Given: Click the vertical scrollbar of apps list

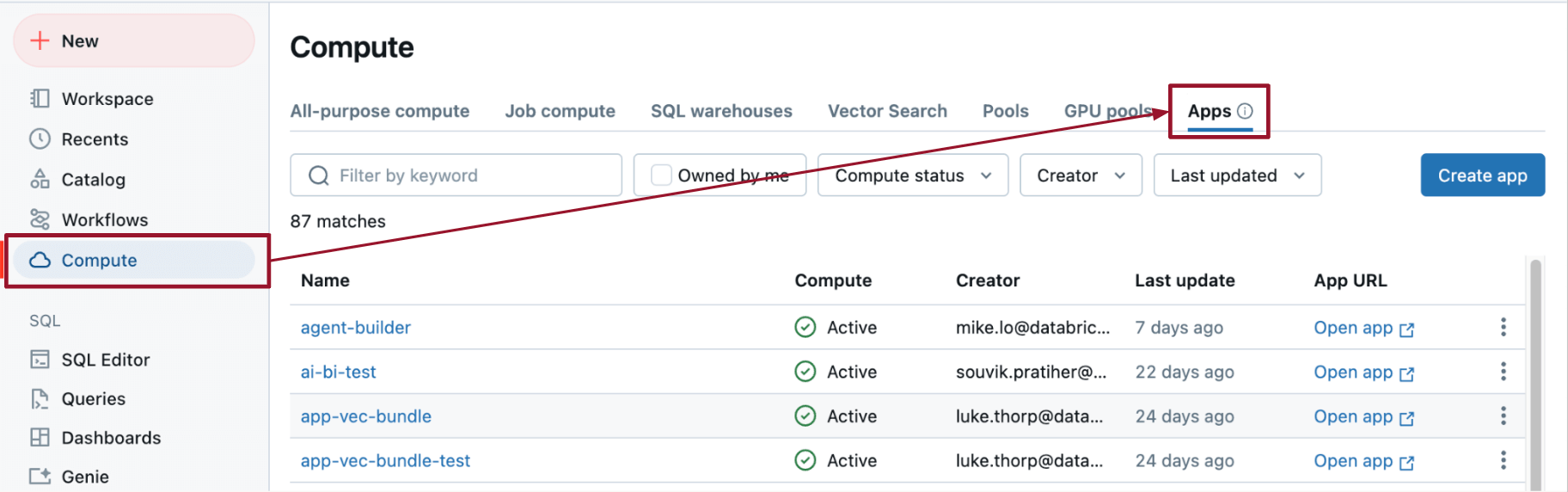Looking at the screenshot, I should 1535,370.
